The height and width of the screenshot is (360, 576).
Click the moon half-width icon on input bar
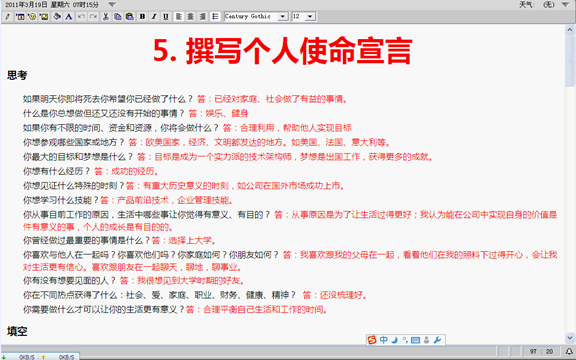pyautogui.click(x=395, y=340)
